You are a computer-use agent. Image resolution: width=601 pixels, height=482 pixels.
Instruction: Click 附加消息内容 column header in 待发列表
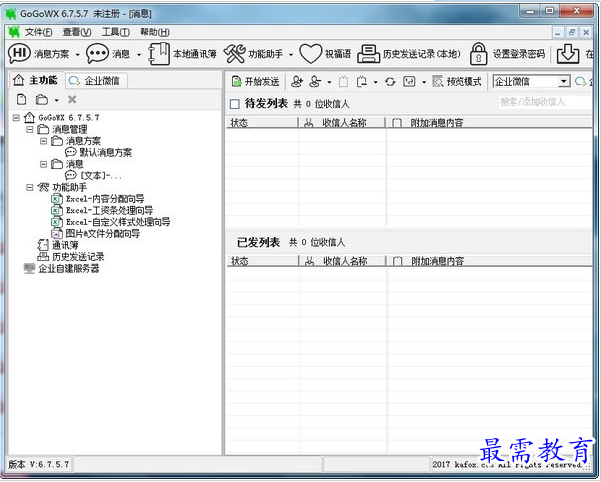pyautogui.click(x=489, y=123)
